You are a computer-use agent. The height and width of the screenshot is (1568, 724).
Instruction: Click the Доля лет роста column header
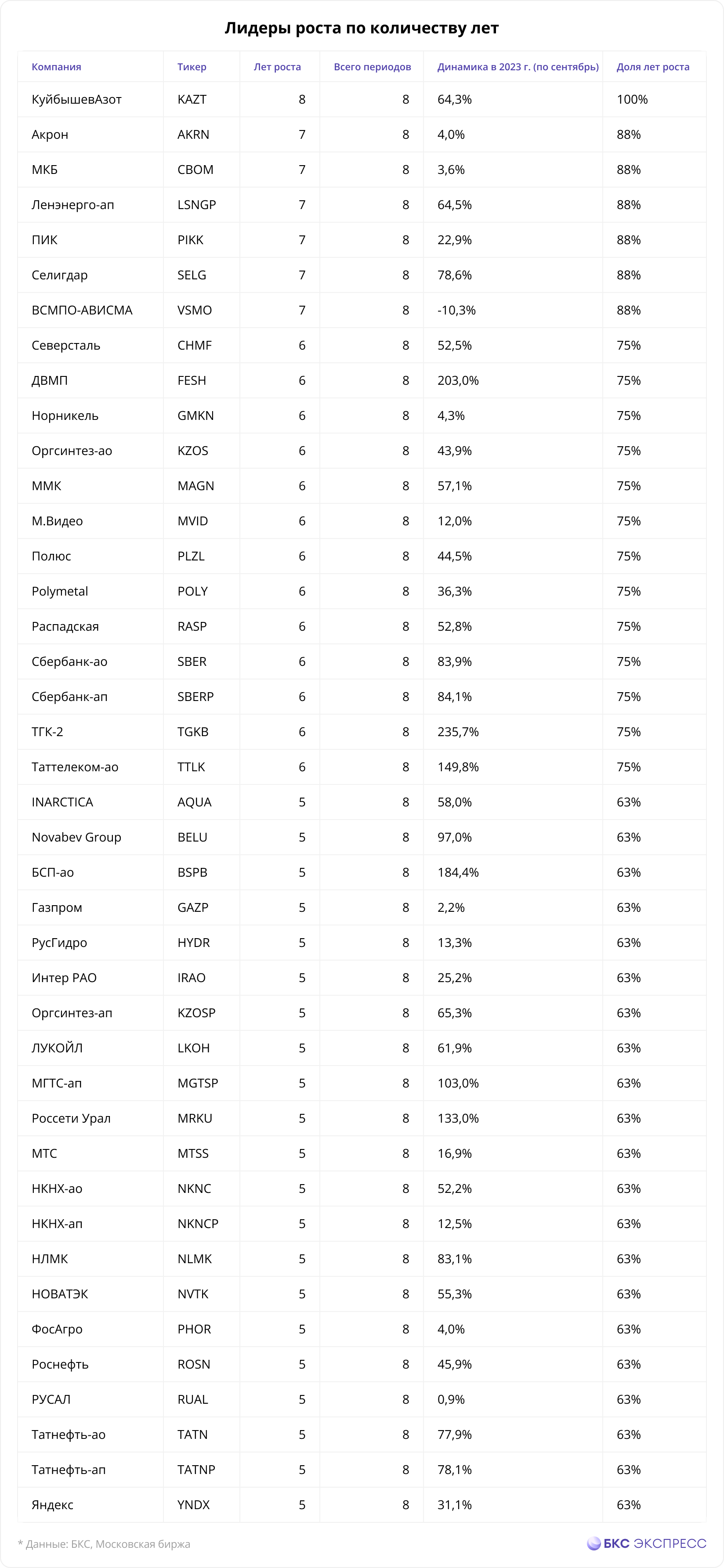click(x=653, y=67)
